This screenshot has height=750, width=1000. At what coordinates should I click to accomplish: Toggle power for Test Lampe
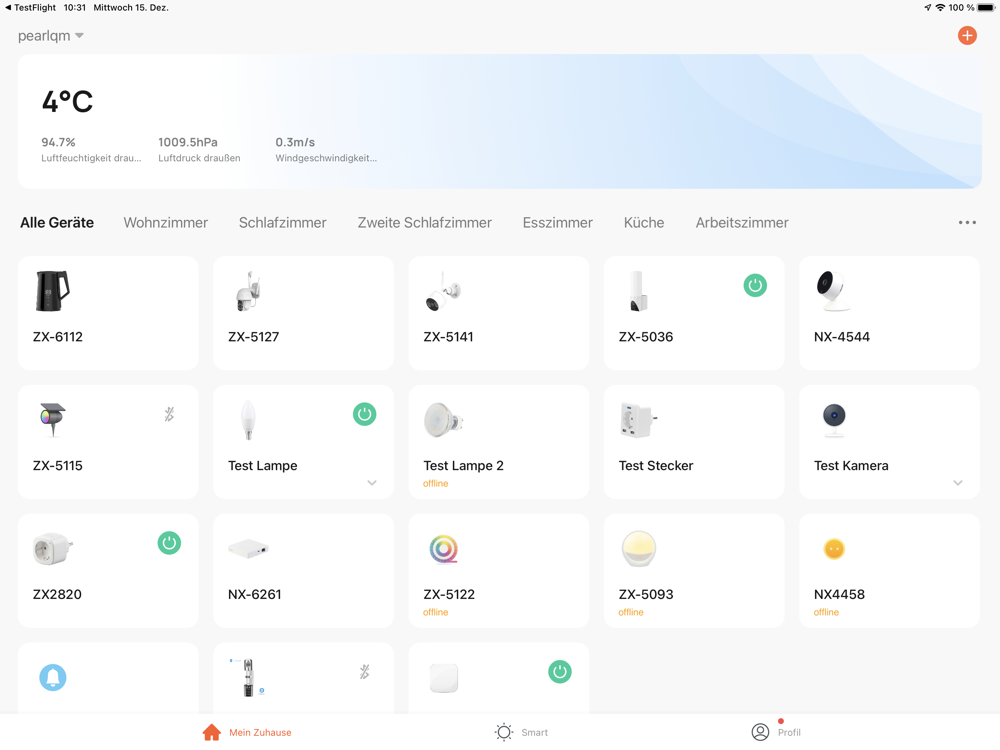coord(364,414)
